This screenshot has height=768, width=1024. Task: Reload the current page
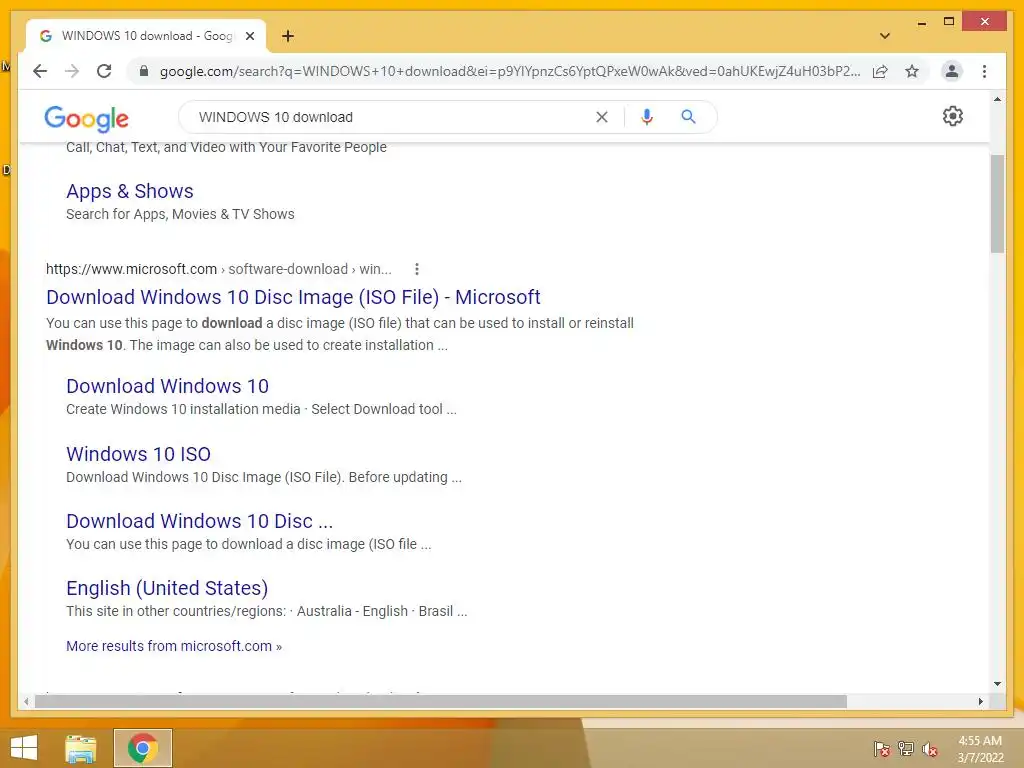coord(104,71)
